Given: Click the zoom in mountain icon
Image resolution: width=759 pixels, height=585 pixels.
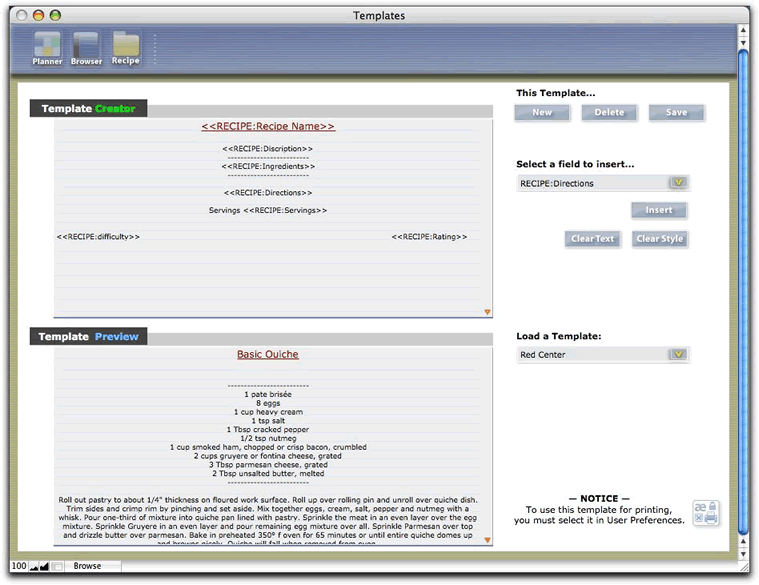Looking at the screenshot, I should 44,566.
